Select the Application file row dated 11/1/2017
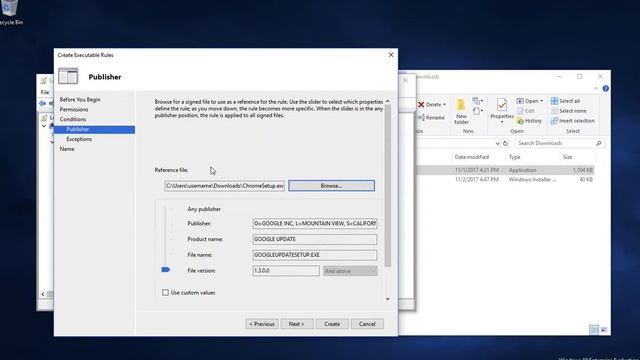Image resolution: width=640 pixels, height=360 pixels. tap(505, 170)
